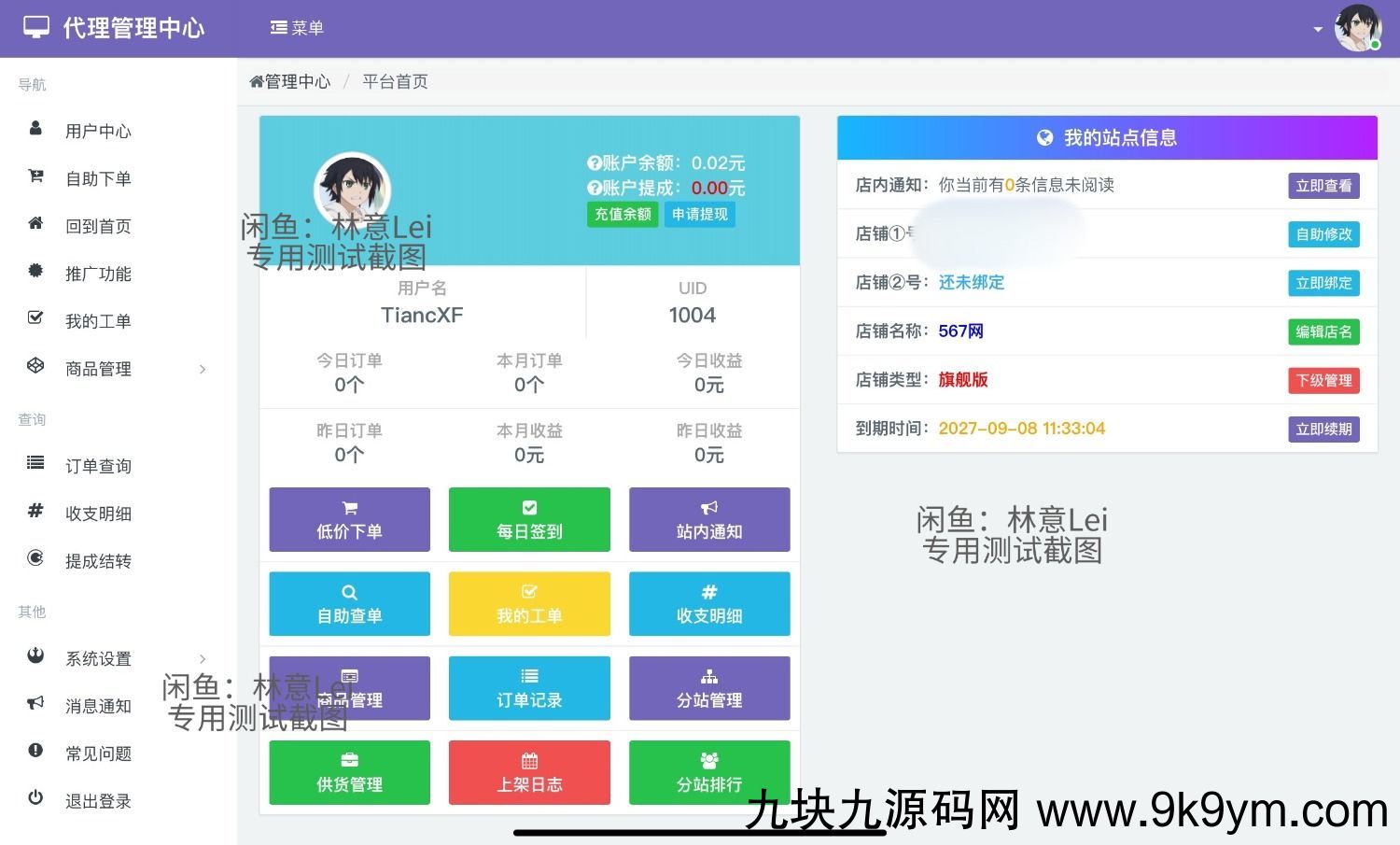
Task: Click the home icon for 回到首页
Action: coord(35,225)
